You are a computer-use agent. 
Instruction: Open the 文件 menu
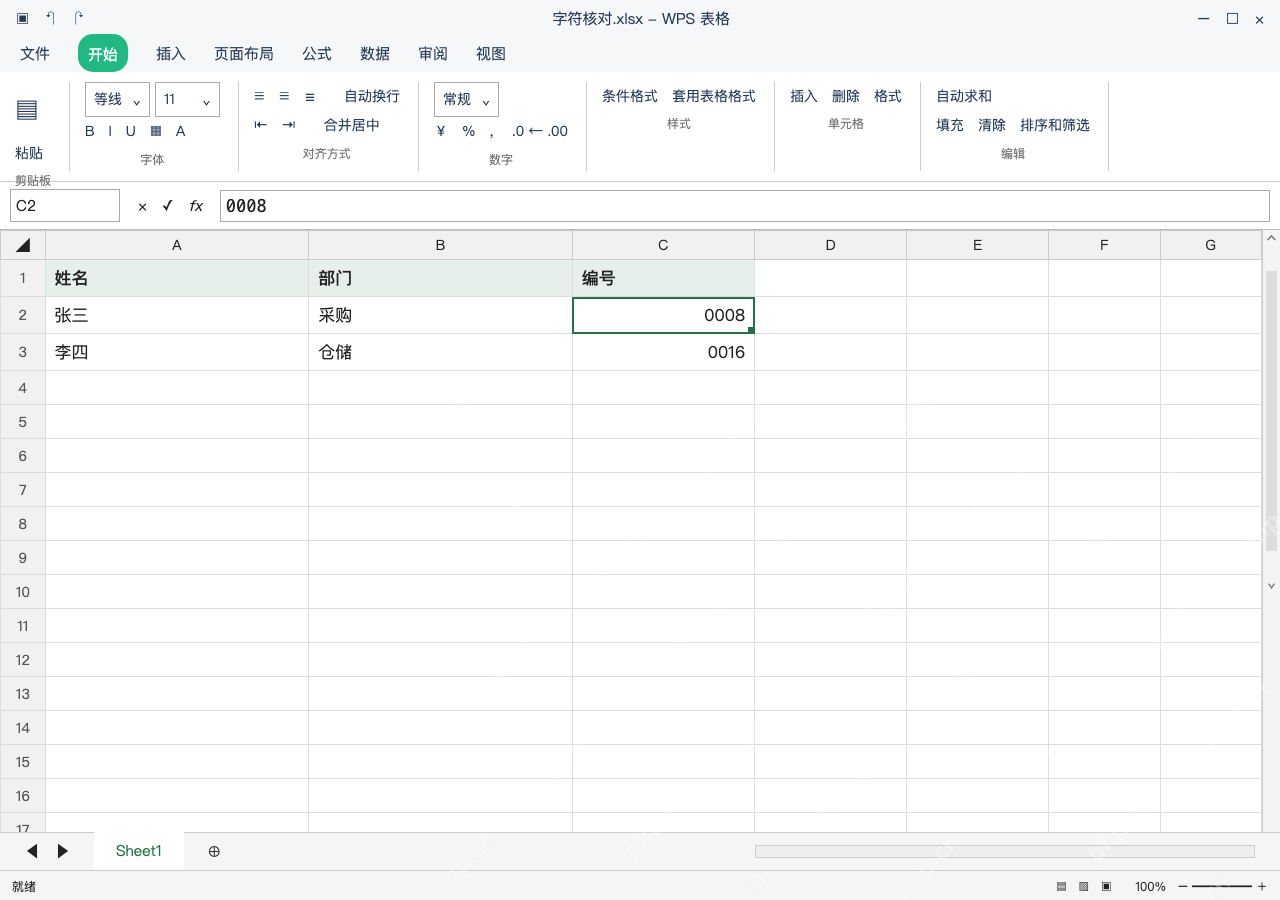(35, 54)
